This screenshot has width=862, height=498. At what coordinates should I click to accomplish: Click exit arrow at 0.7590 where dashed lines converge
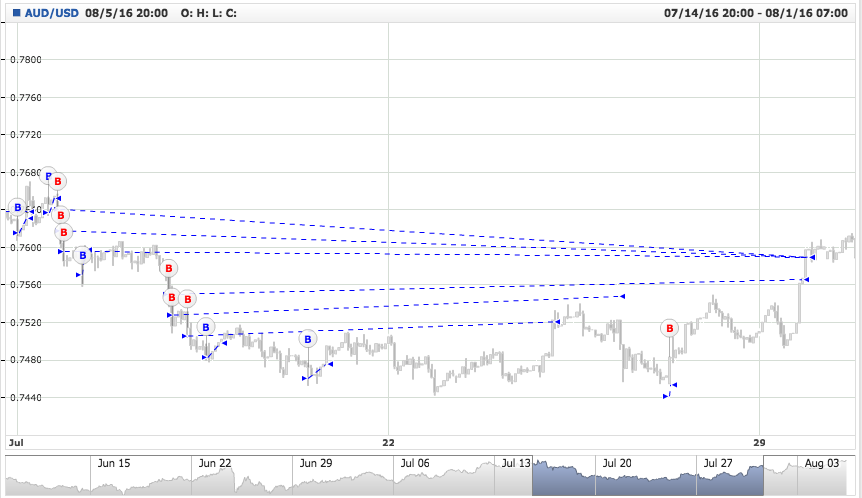coord(812,257)
